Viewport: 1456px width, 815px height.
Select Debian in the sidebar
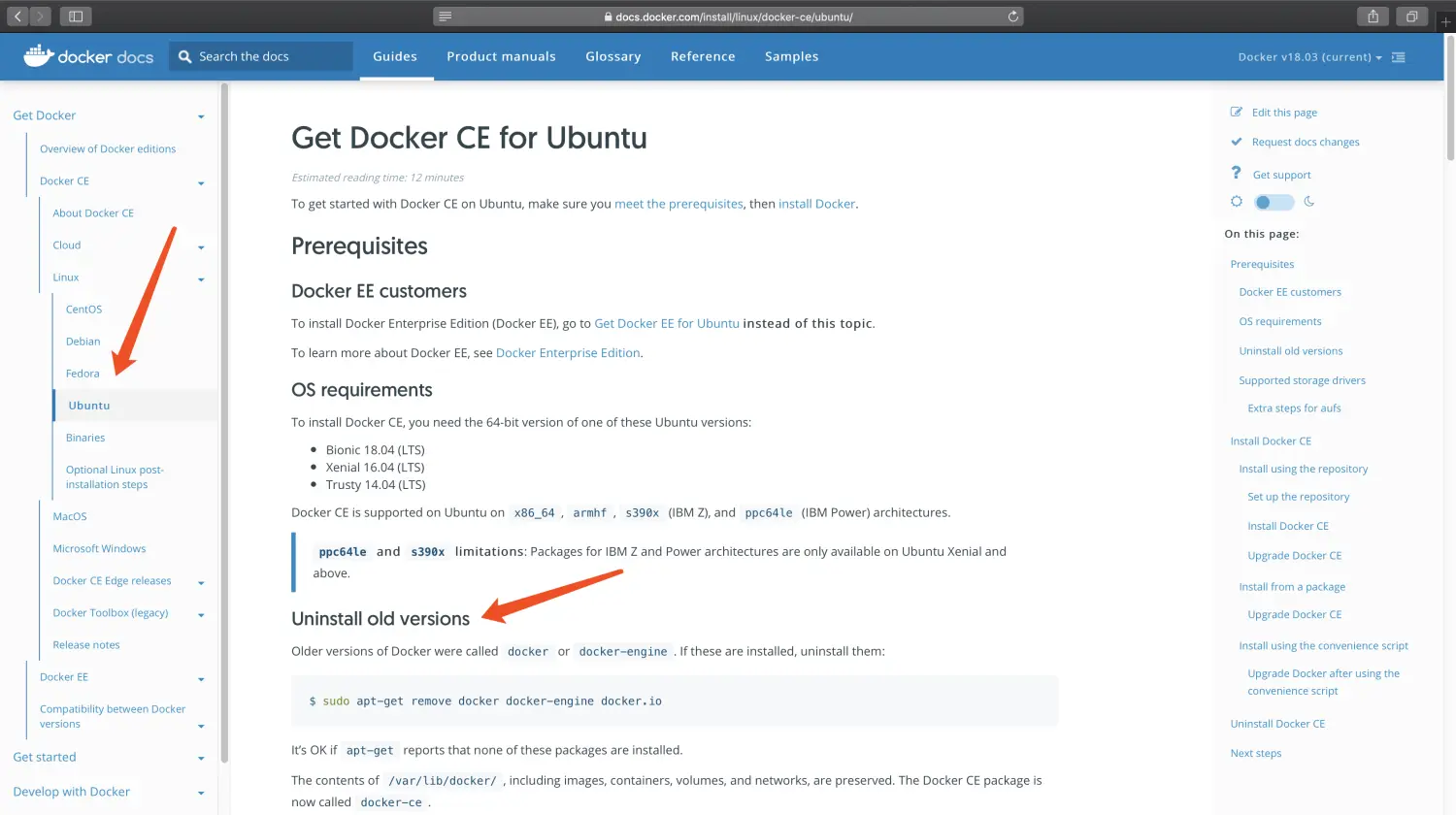pyautogui.click(x=83, y=341)
